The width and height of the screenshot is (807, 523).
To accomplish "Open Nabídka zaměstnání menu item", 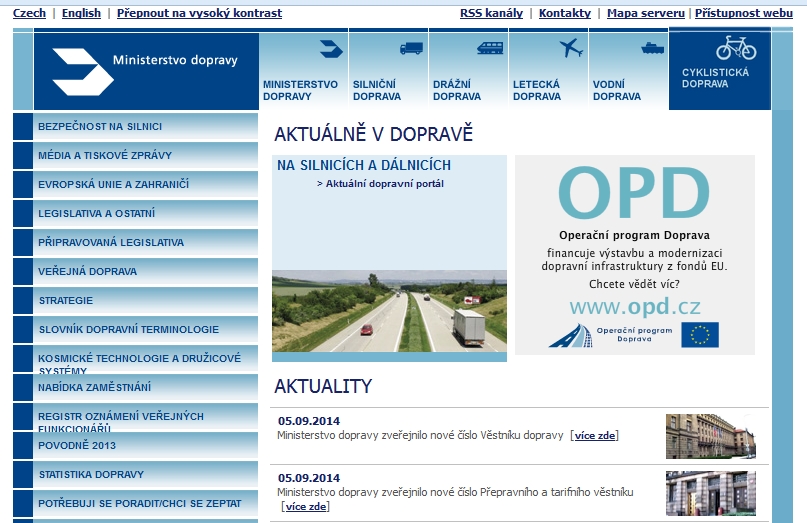I will coord(136,388).
